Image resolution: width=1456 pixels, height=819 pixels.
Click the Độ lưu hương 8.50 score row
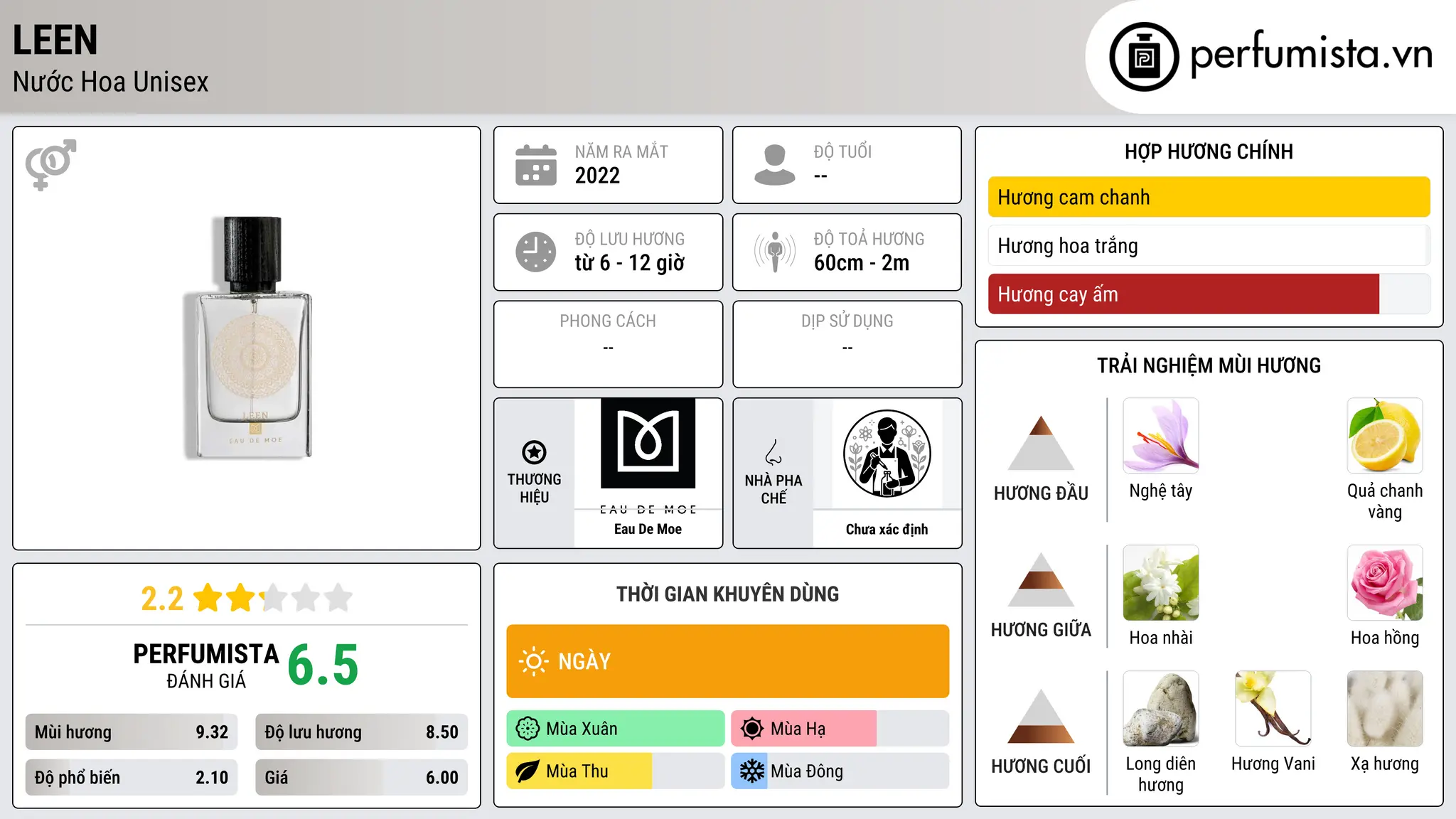coord(361,732)
